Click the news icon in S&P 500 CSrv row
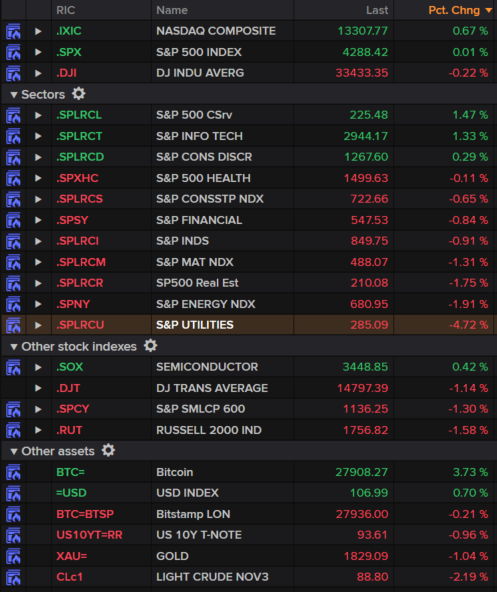The width and height of the screenshot is (497, 592). 13,116
